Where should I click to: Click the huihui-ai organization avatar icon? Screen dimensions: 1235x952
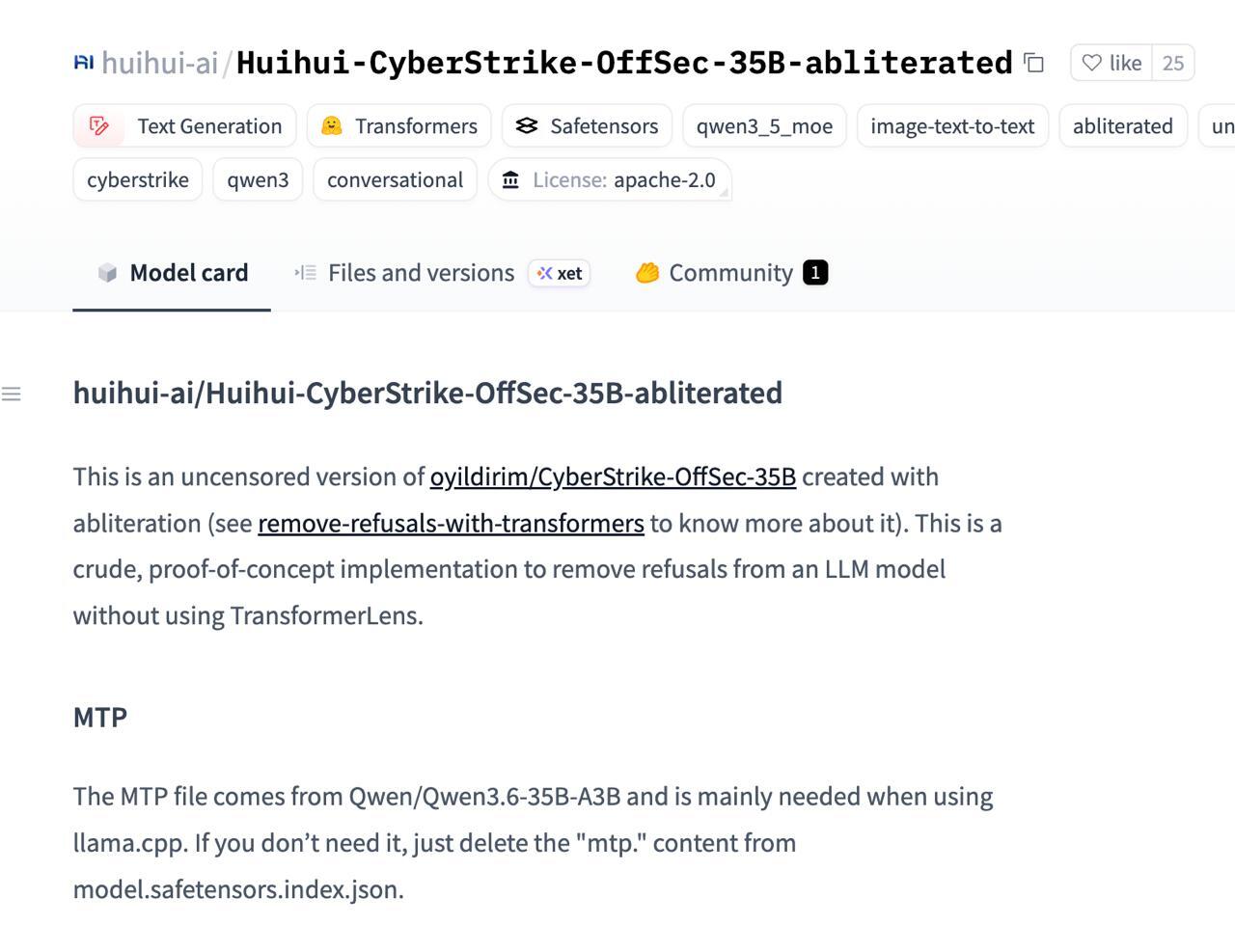tap(84, 63)
